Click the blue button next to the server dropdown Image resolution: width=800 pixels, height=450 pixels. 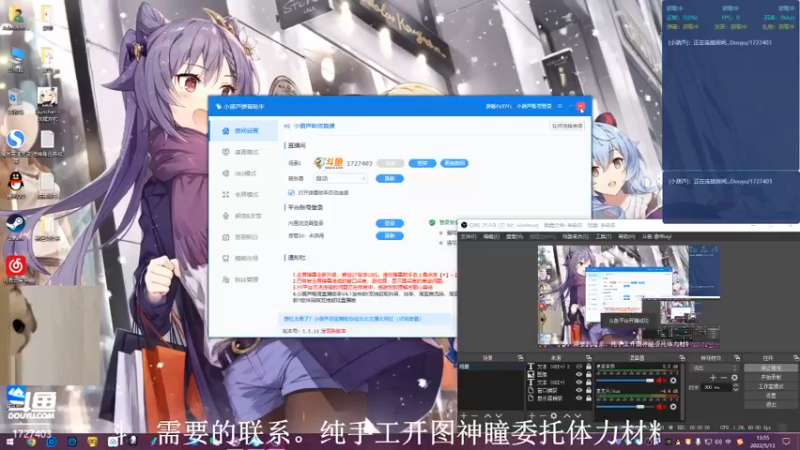390,179
